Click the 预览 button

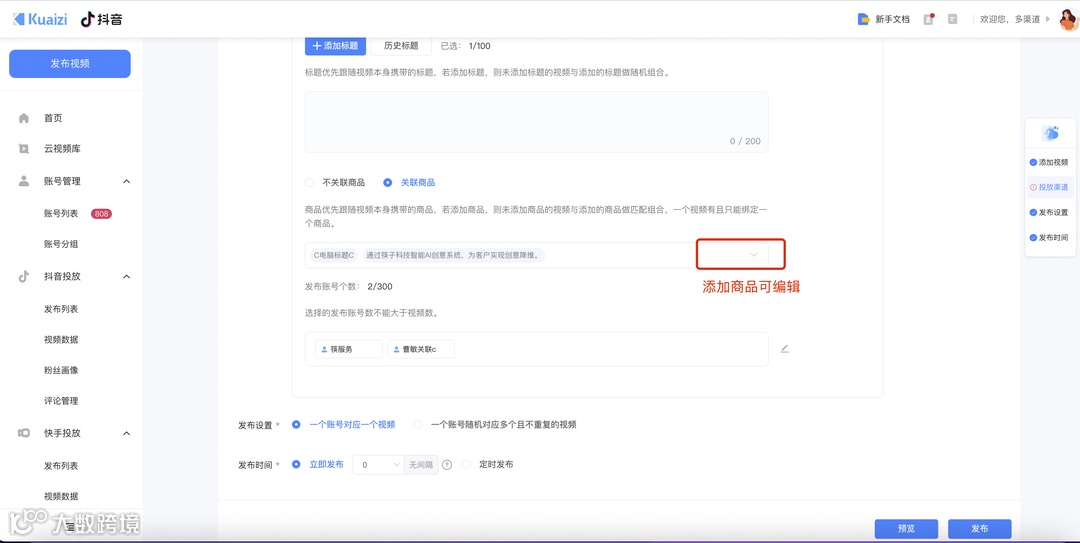point(906,529)
